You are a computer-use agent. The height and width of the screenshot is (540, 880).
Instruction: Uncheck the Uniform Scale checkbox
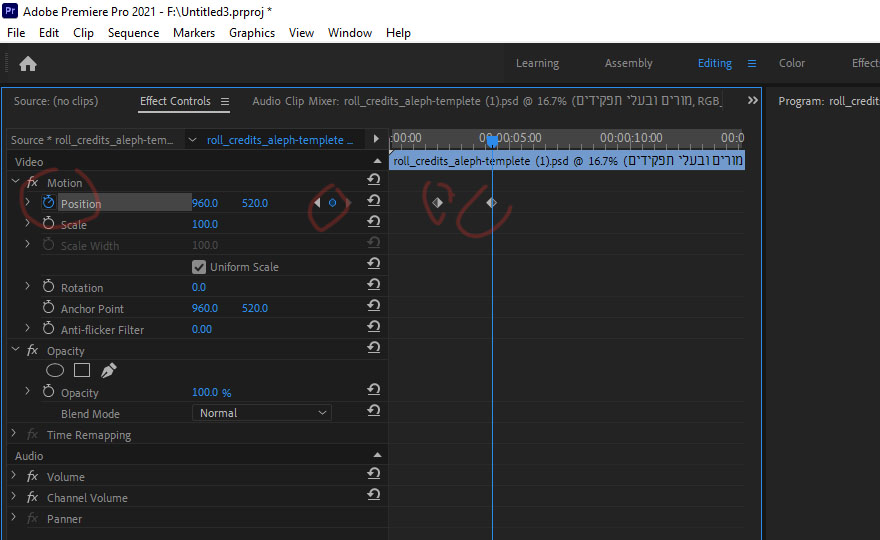199,267
